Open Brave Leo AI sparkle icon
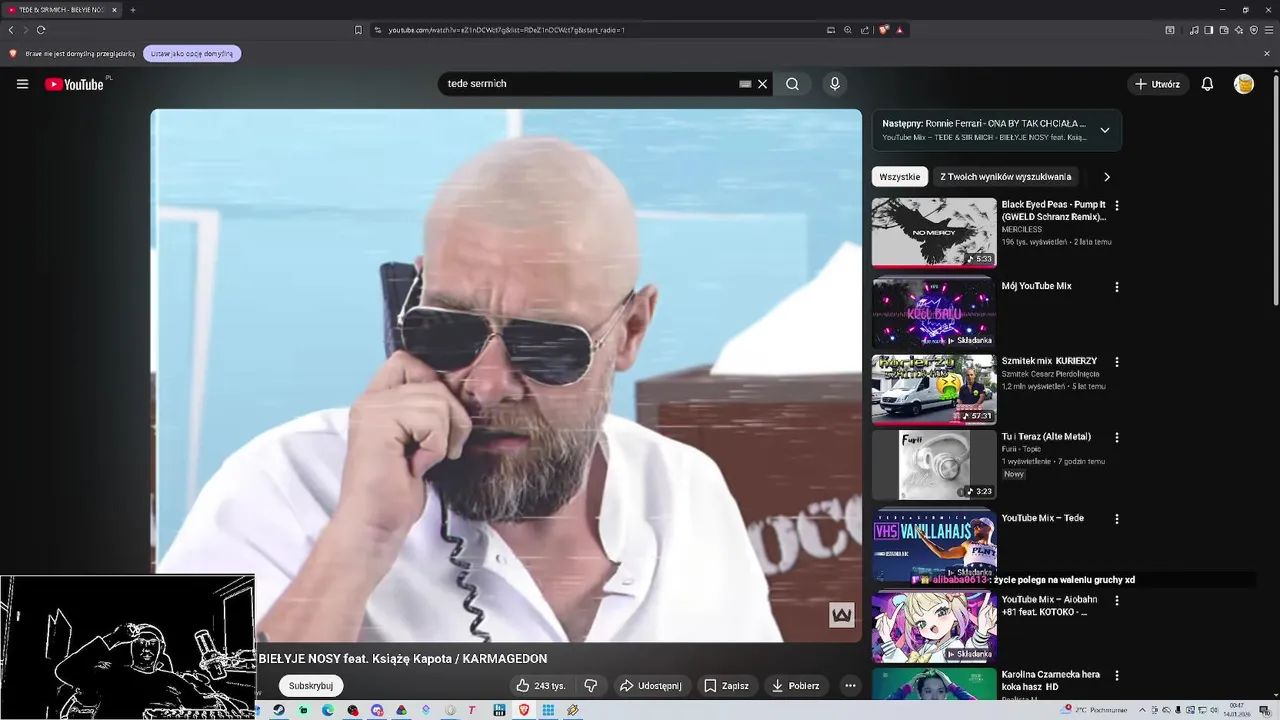 click(1239, 30)
